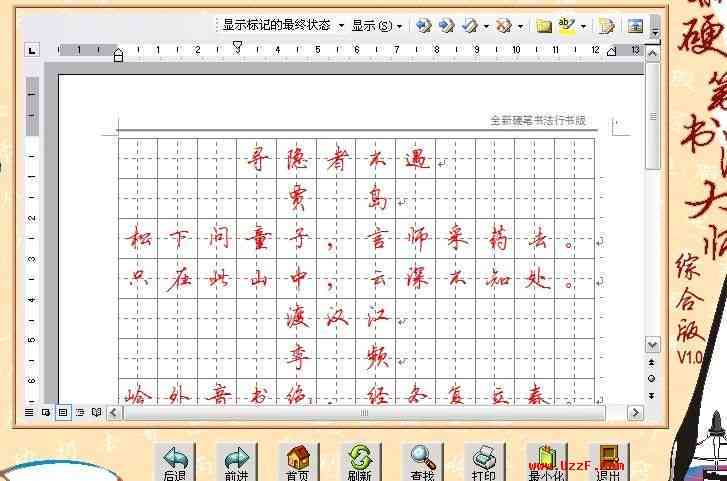Click the first-line indent marker on ruler
727x481 pixels.
click(x=237, y=46)
